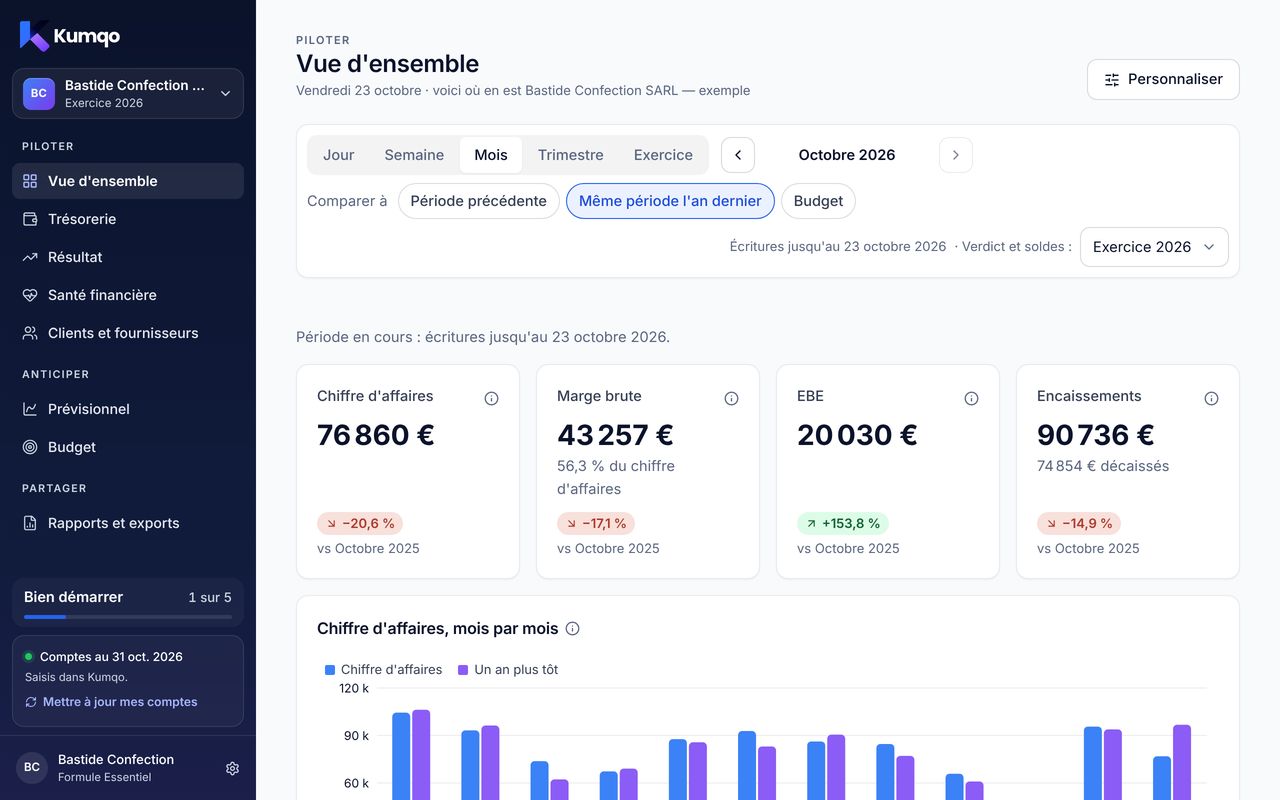Switch to the Jour tab
The height and width of the screenshot is (800, 1280).
pyautogui.click(x=339, y=155)
